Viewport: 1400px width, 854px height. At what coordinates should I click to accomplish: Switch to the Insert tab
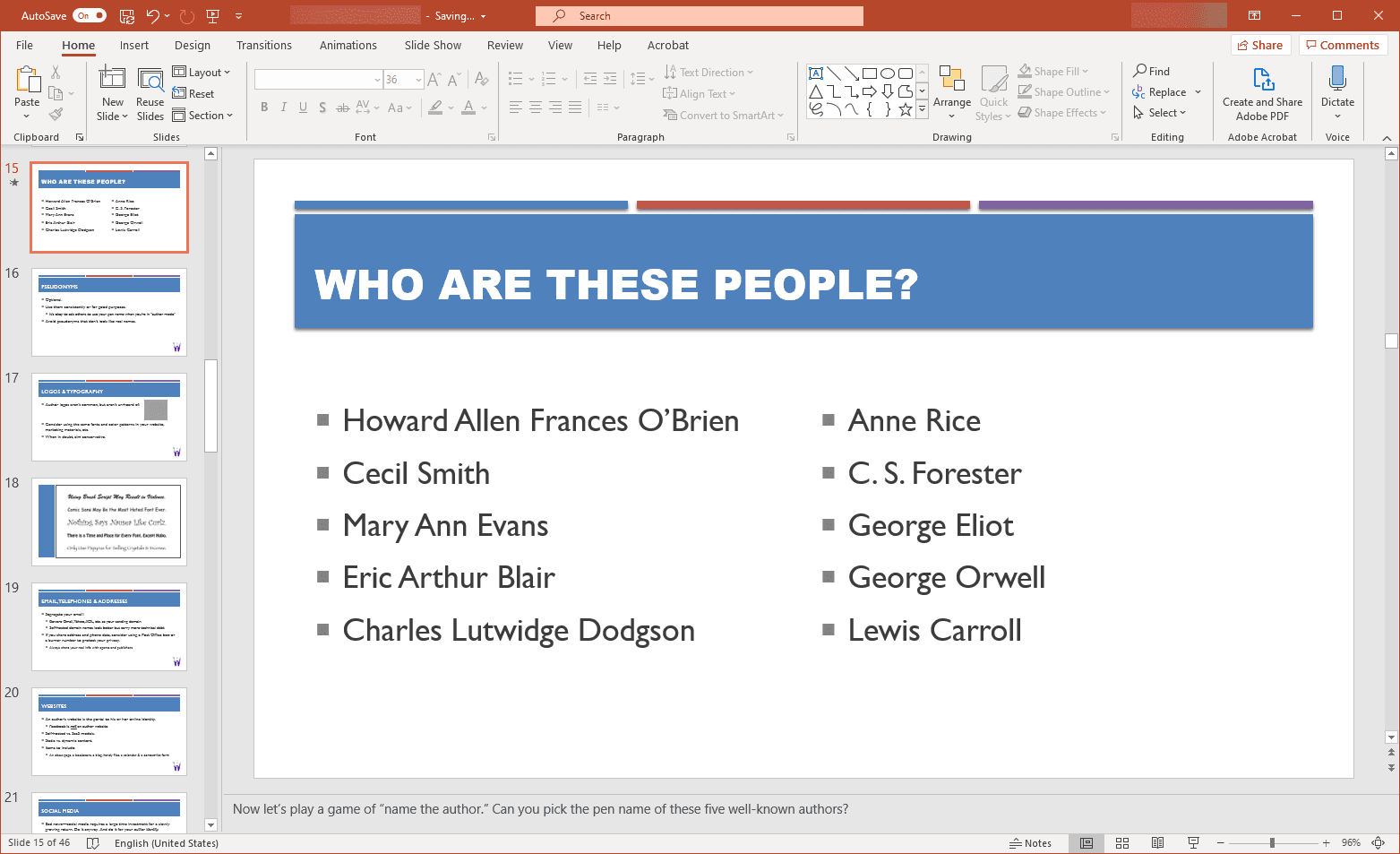[x=134, y=45]
